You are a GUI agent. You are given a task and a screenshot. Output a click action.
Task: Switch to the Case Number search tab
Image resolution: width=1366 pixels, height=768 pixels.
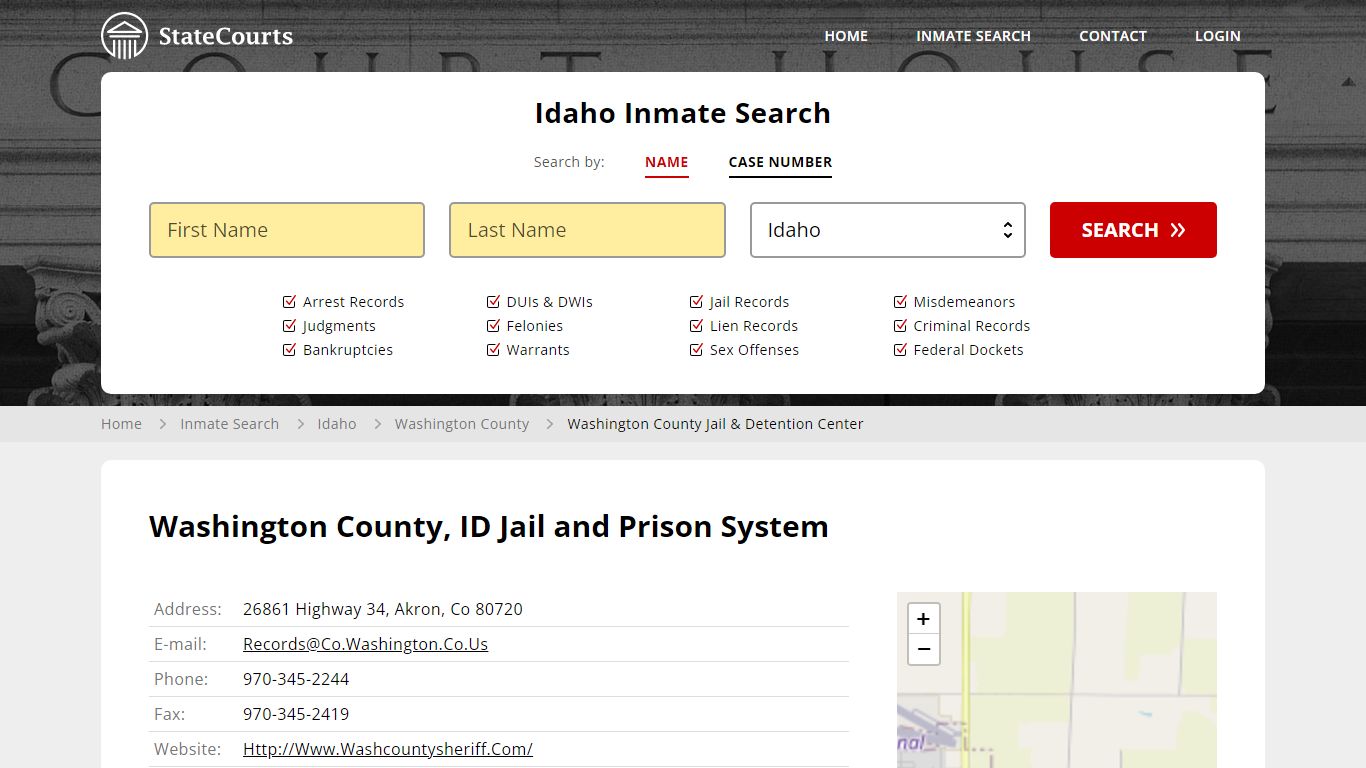(x=780, y=162)
